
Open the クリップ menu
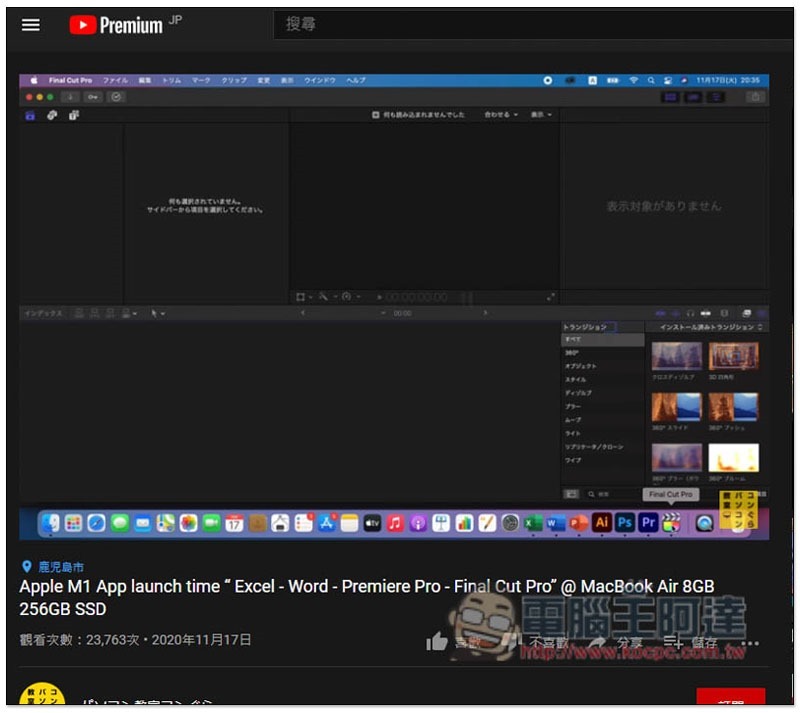tap(234, 80)
